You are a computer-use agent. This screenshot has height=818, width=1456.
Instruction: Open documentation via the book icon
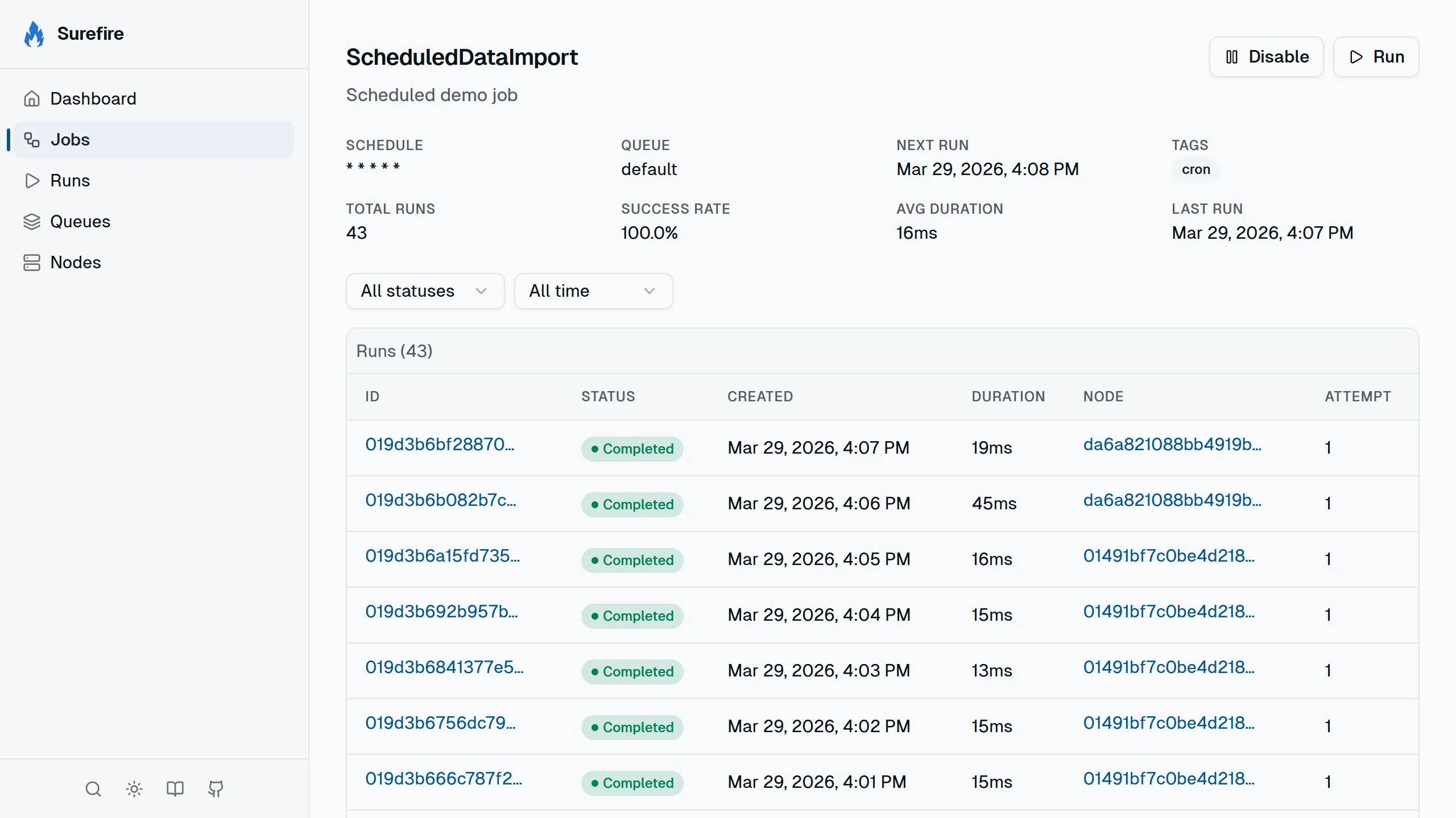(x=175, y=789)
